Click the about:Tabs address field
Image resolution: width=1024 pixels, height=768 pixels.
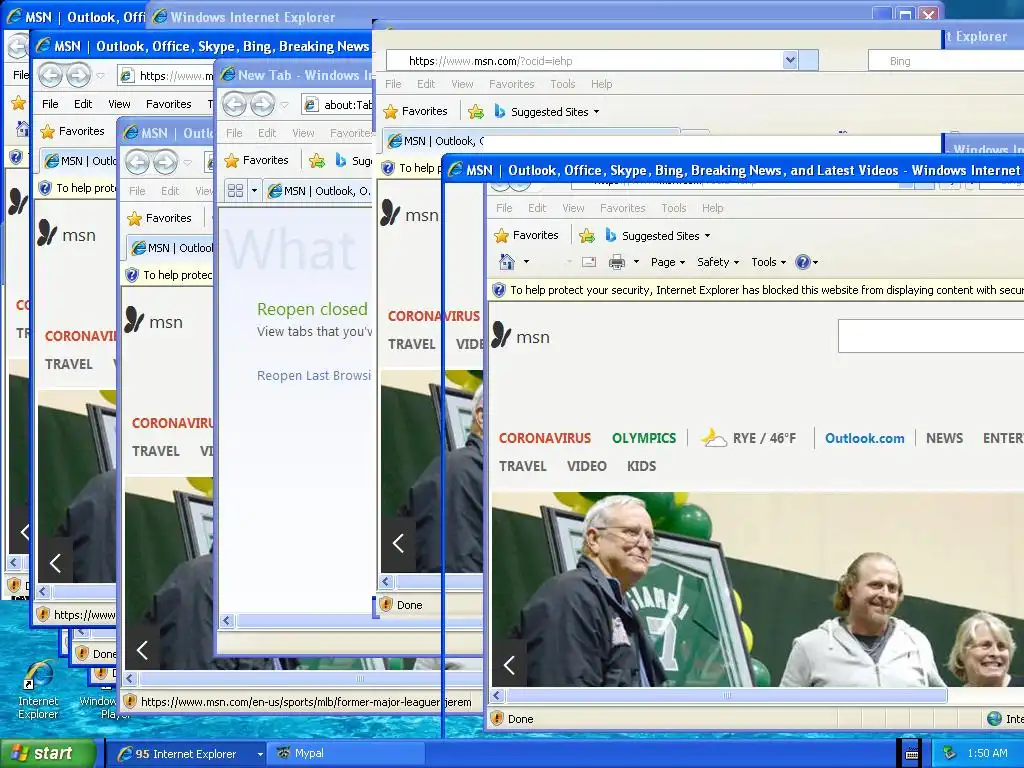tap(338, 104)
